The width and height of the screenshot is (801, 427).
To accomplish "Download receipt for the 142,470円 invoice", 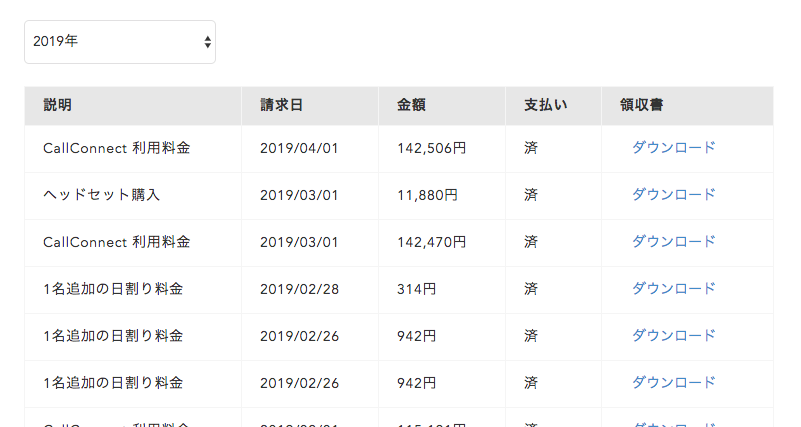I will (673, 242).
